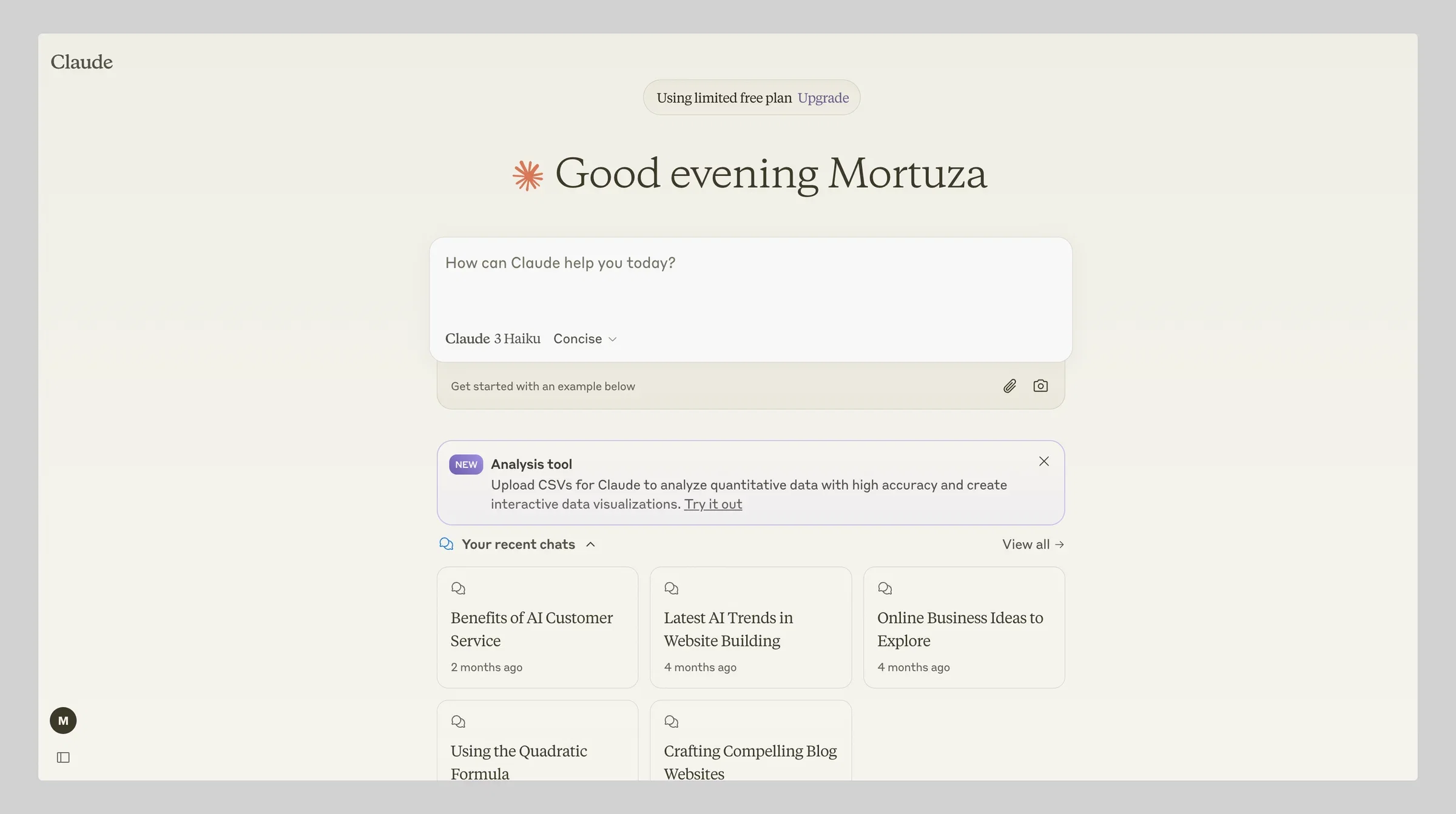Open Online Business Ideas to Explore chat
The width and height of the screenshot is (1456, 814).
click(964, 628)
